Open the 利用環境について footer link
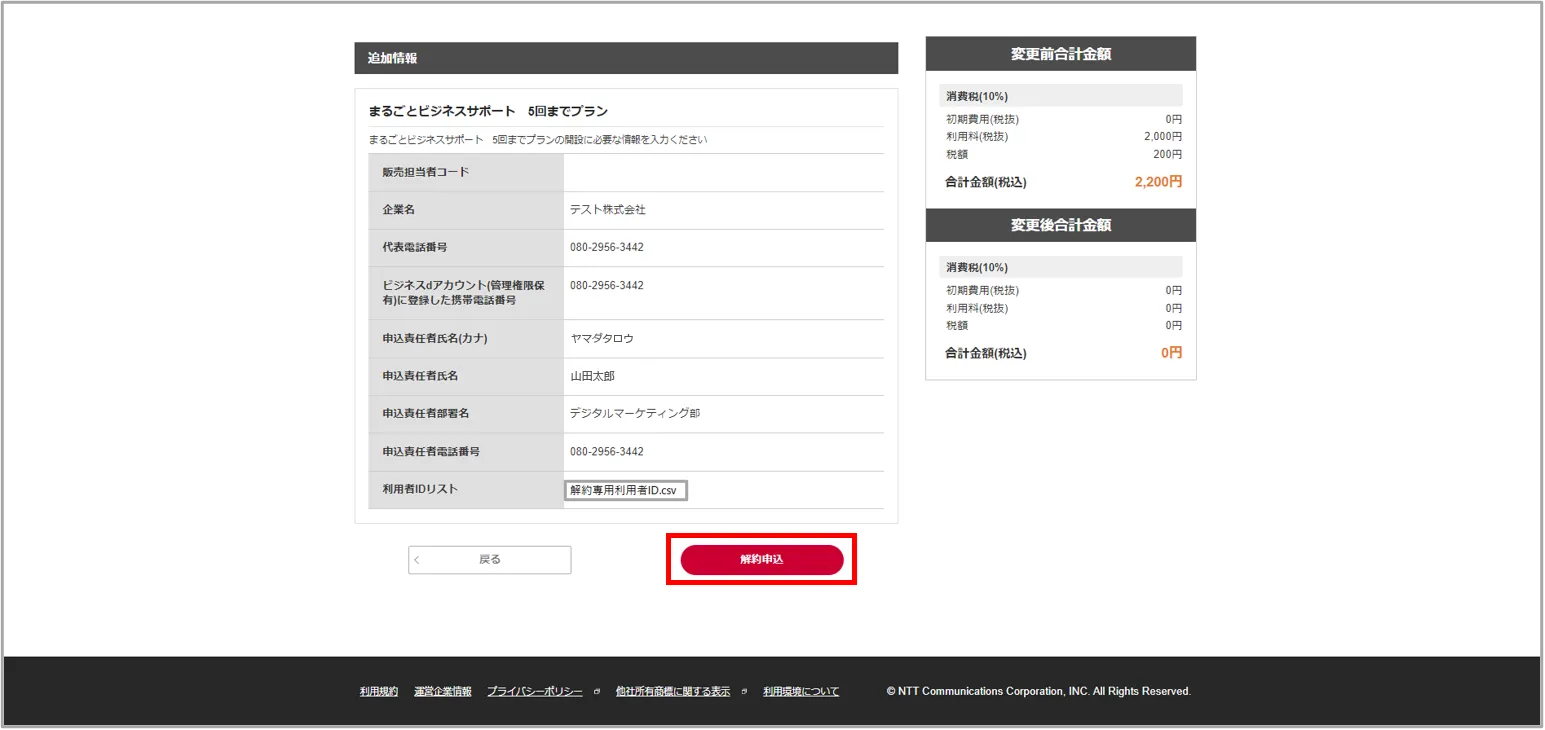1545x730 pixels. point(801,692)
